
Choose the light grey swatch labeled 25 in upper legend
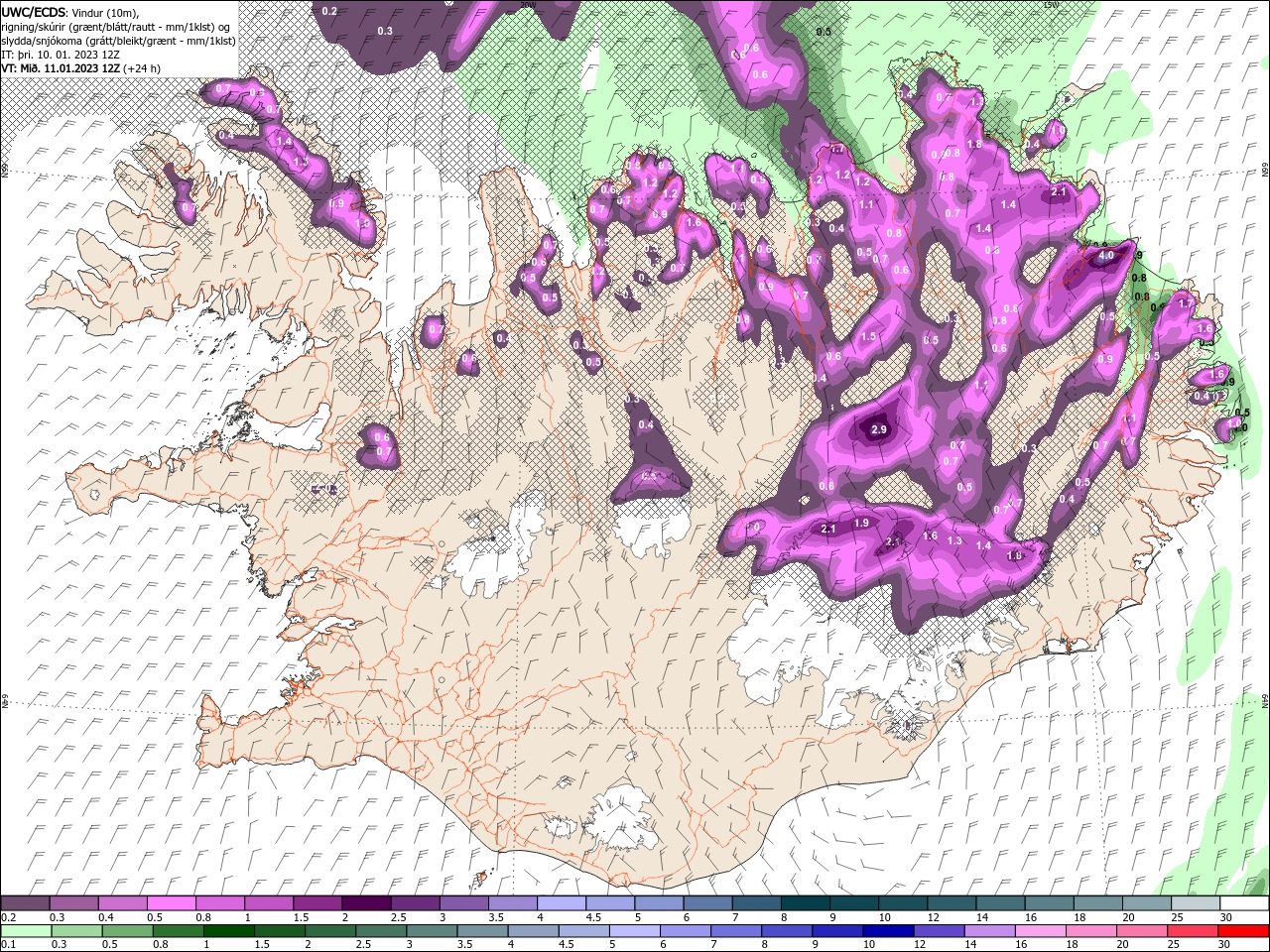pyautogui.click(x=1196, y=903)
